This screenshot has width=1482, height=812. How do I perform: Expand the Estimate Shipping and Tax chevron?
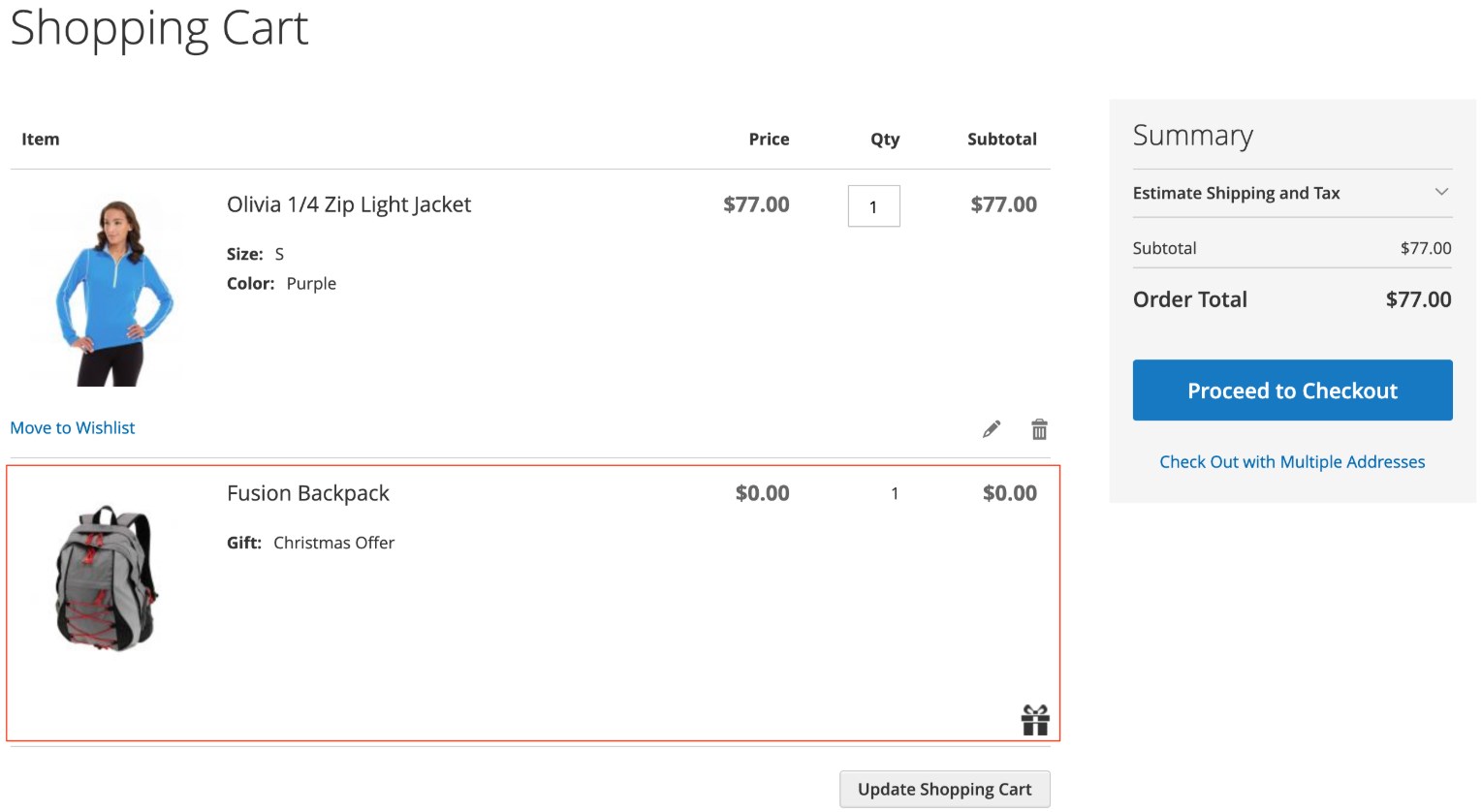[1441, 192]
